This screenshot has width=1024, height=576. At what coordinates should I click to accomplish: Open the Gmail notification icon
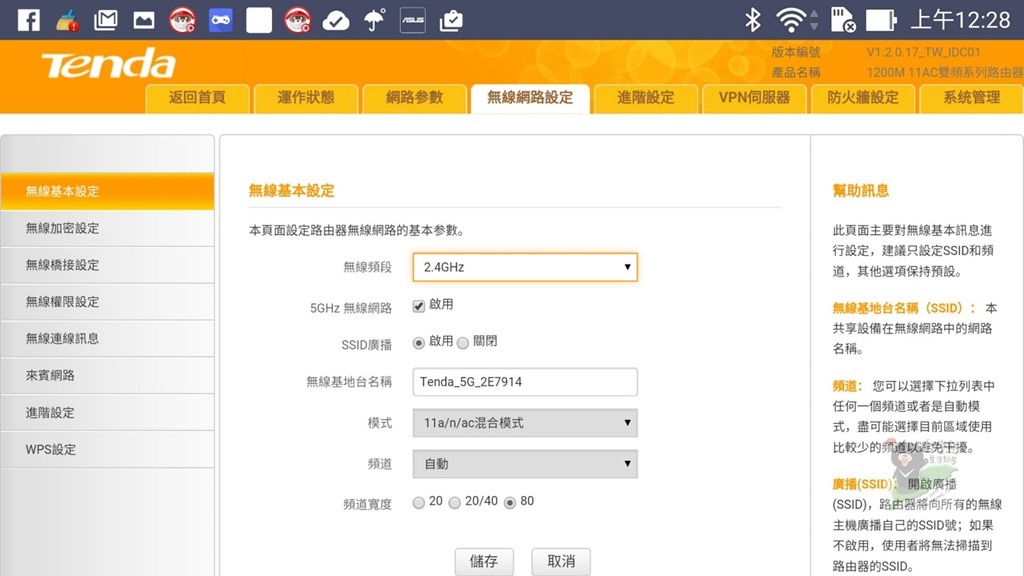[105, 20]
